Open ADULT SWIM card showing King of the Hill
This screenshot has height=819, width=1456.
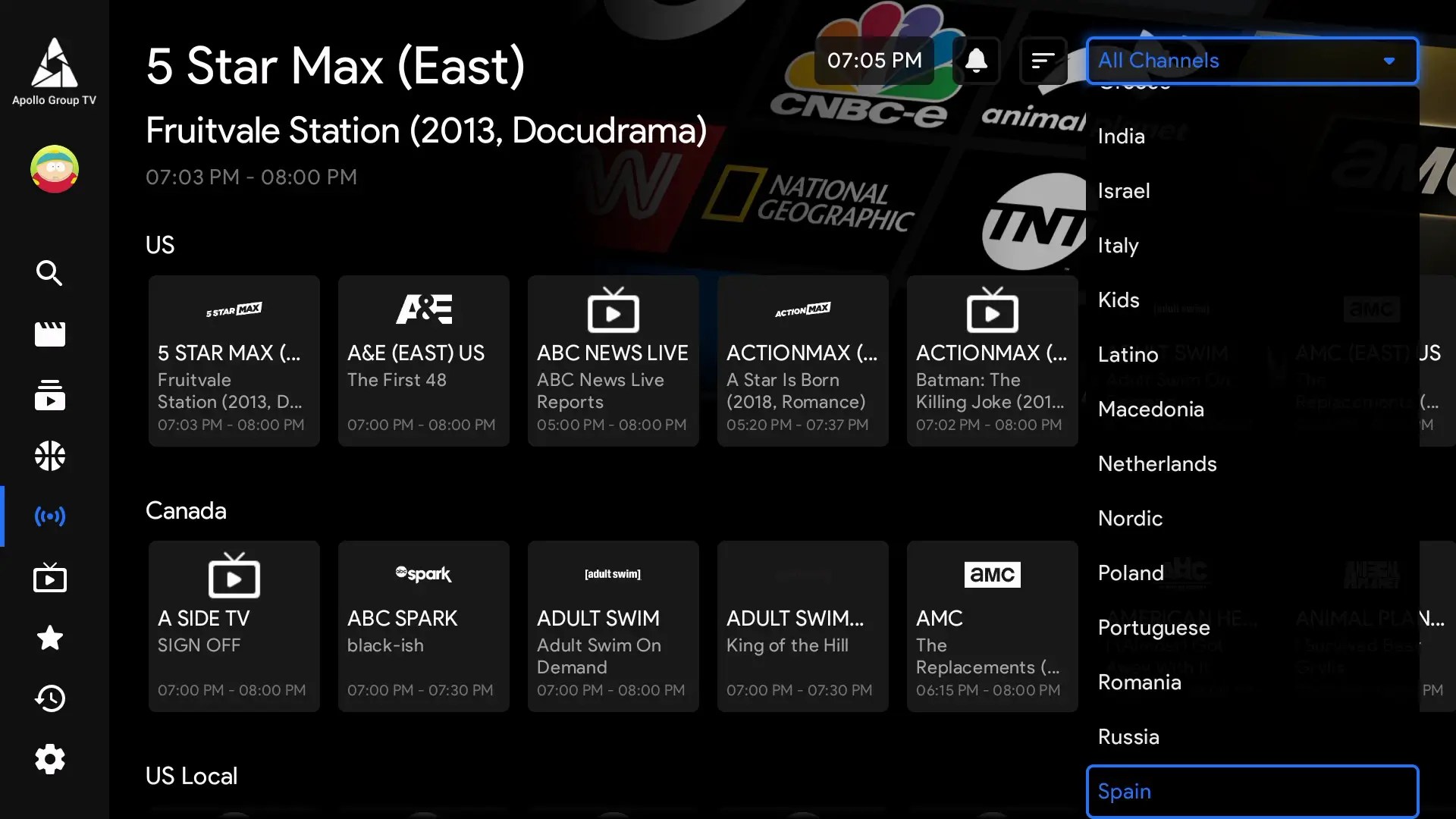coord(803,626)
